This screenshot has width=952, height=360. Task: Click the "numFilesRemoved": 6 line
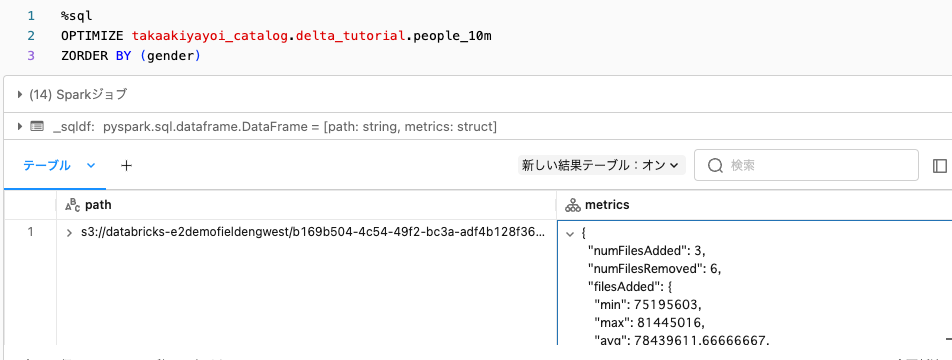point(654,268)
